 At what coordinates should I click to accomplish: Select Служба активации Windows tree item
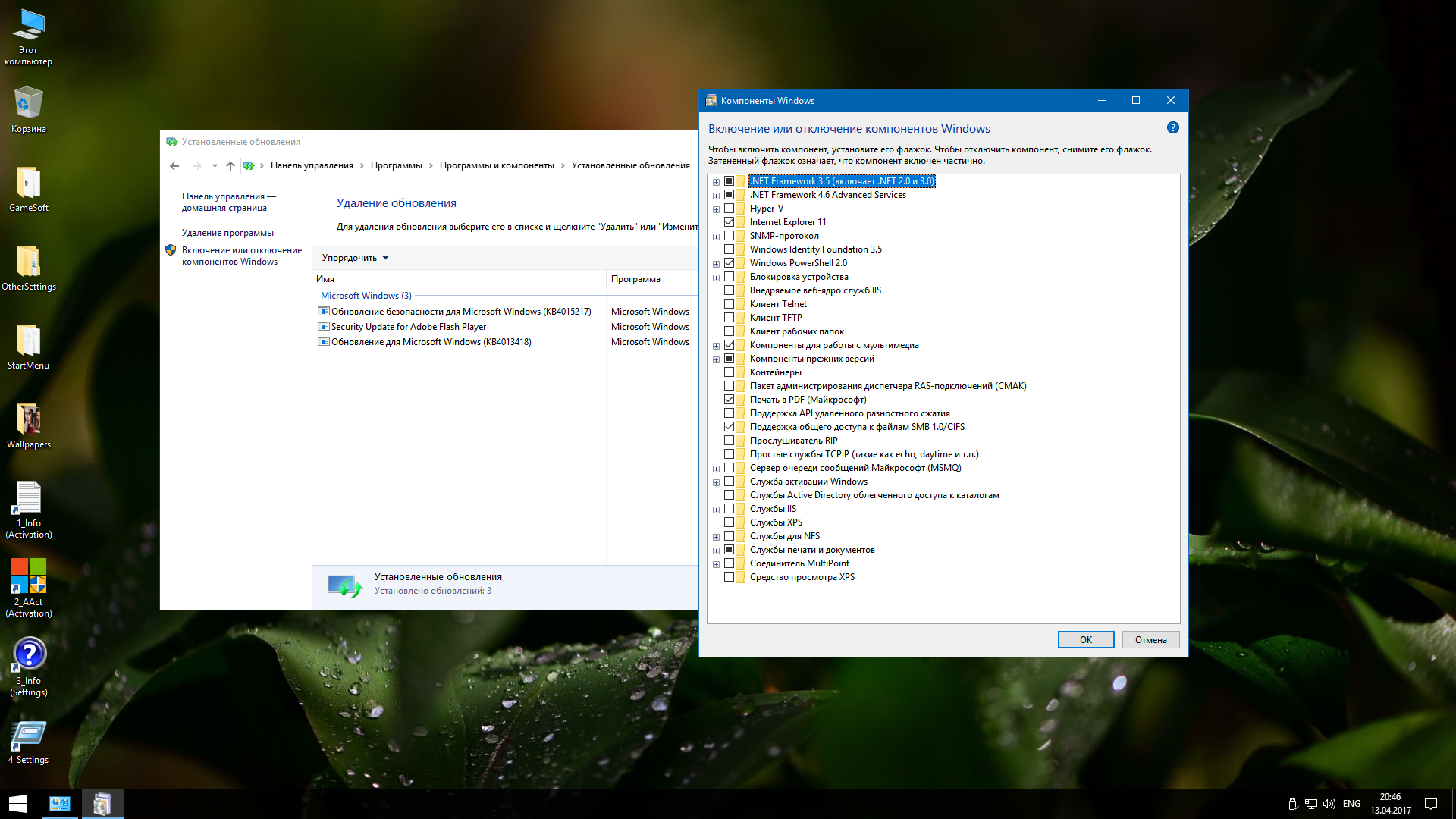pyautogui.click(x=808, y=482)
